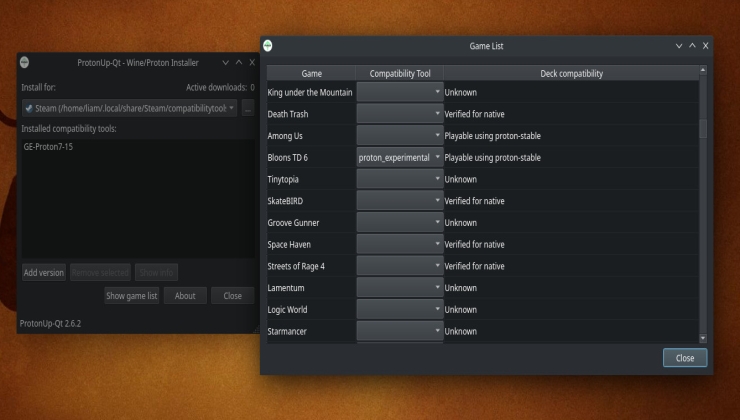Click the ProtonUp-Qt app icon in installer window title bar
This screenshot has height=420, width=740.
point(25,62)
